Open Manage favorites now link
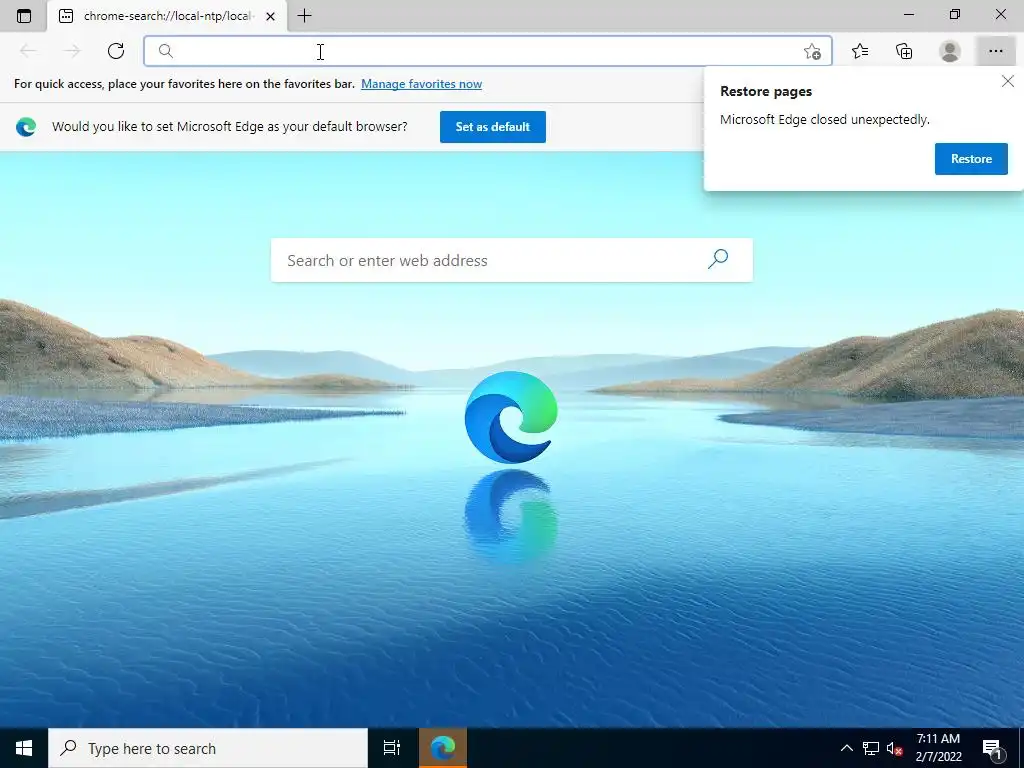Screen dimensions: 1024x768 [421, 84]
